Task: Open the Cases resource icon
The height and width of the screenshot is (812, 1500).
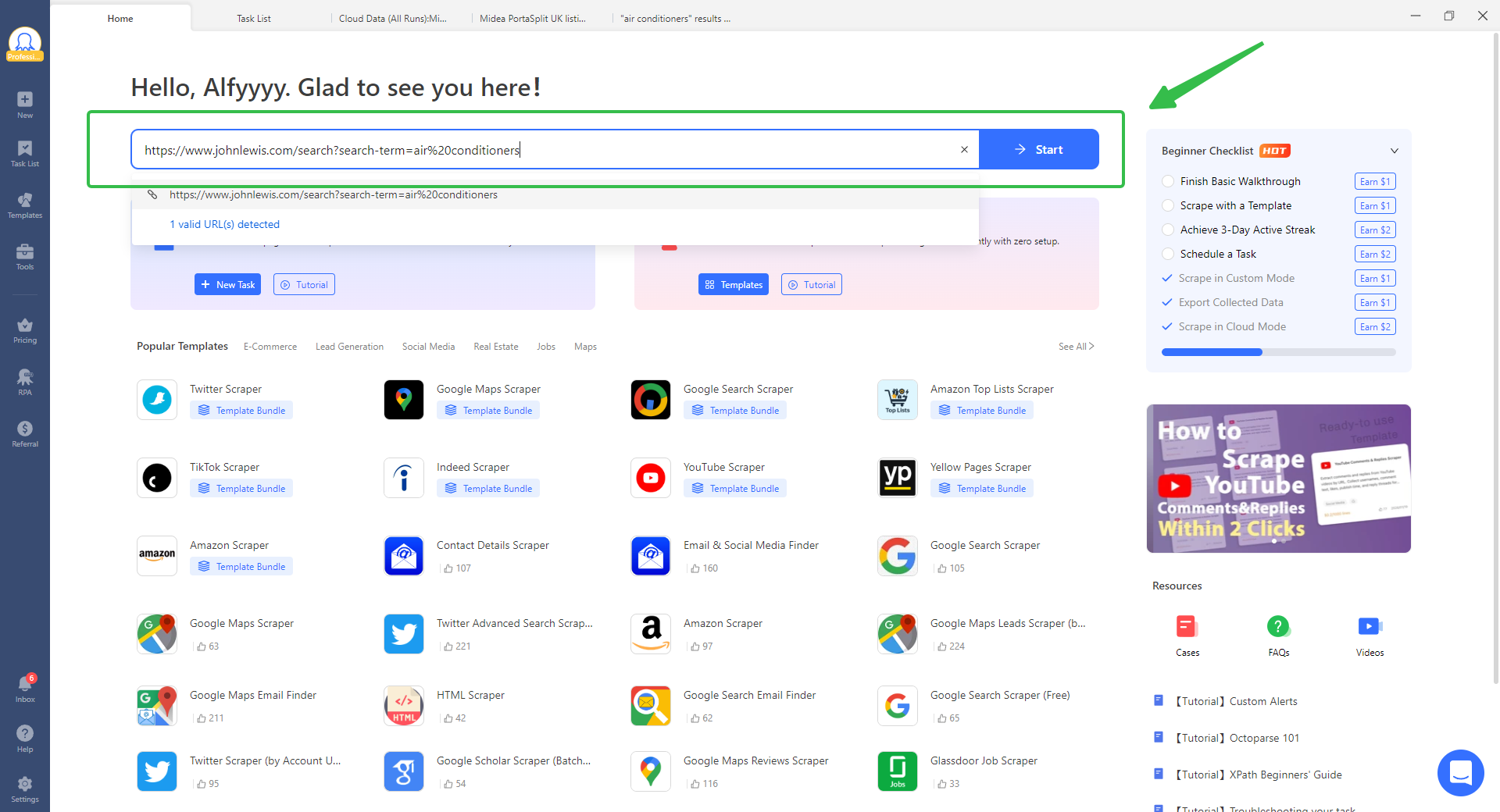Action: point(1187,626)
